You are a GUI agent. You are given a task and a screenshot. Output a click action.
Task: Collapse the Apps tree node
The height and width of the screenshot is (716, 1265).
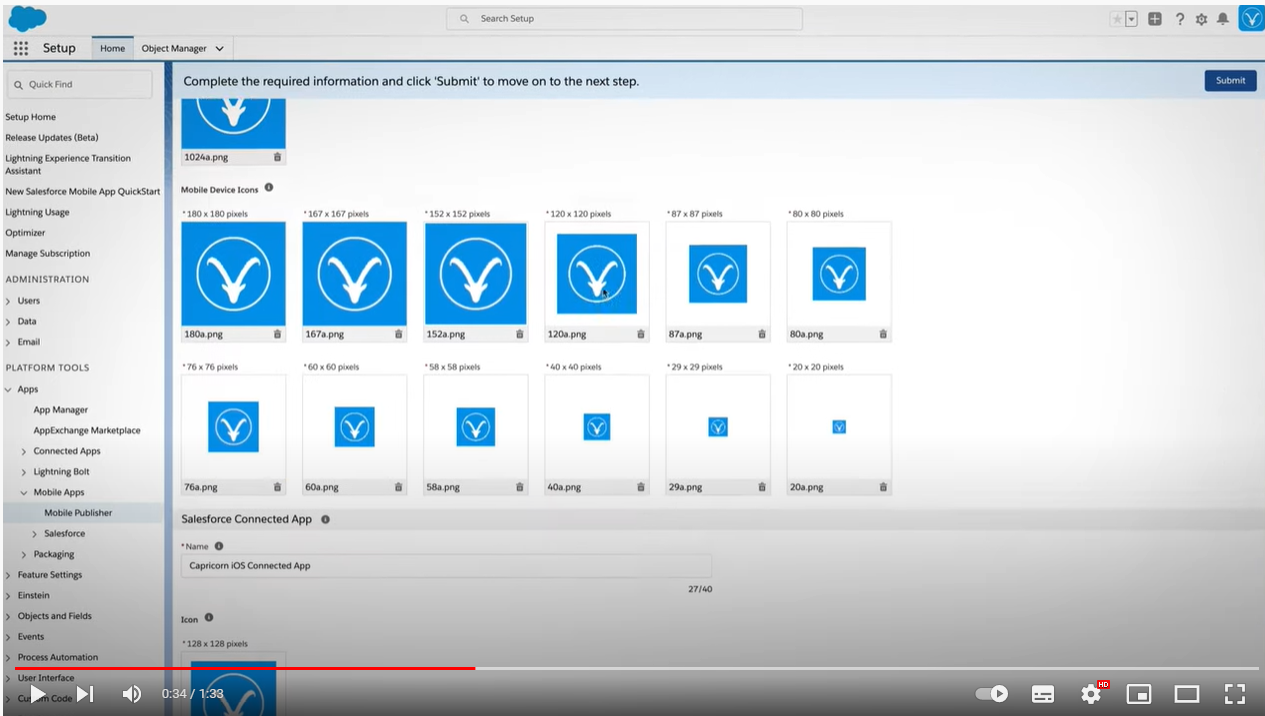tap(9, 389)
